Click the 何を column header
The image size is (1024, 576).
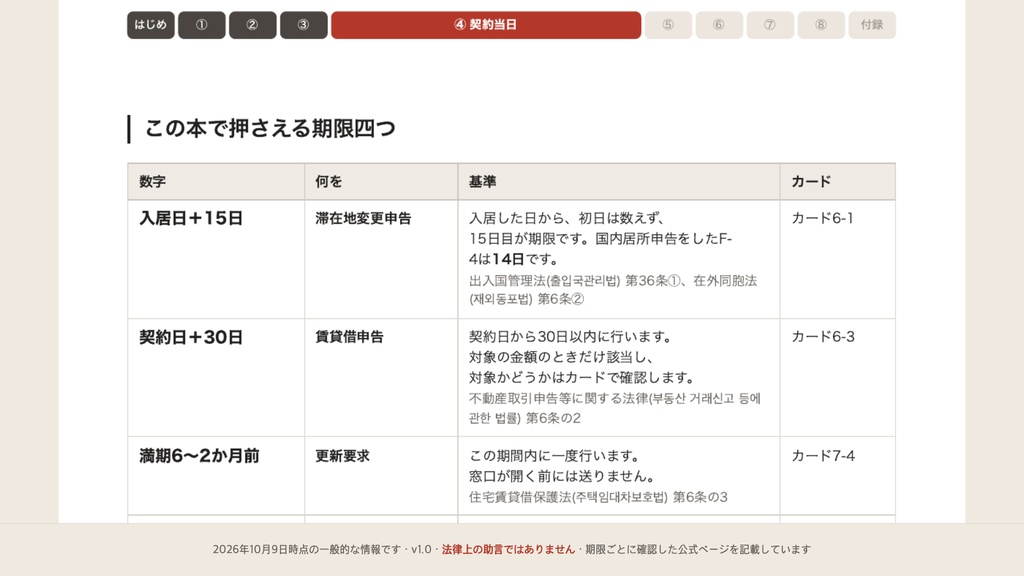(381, 182)
